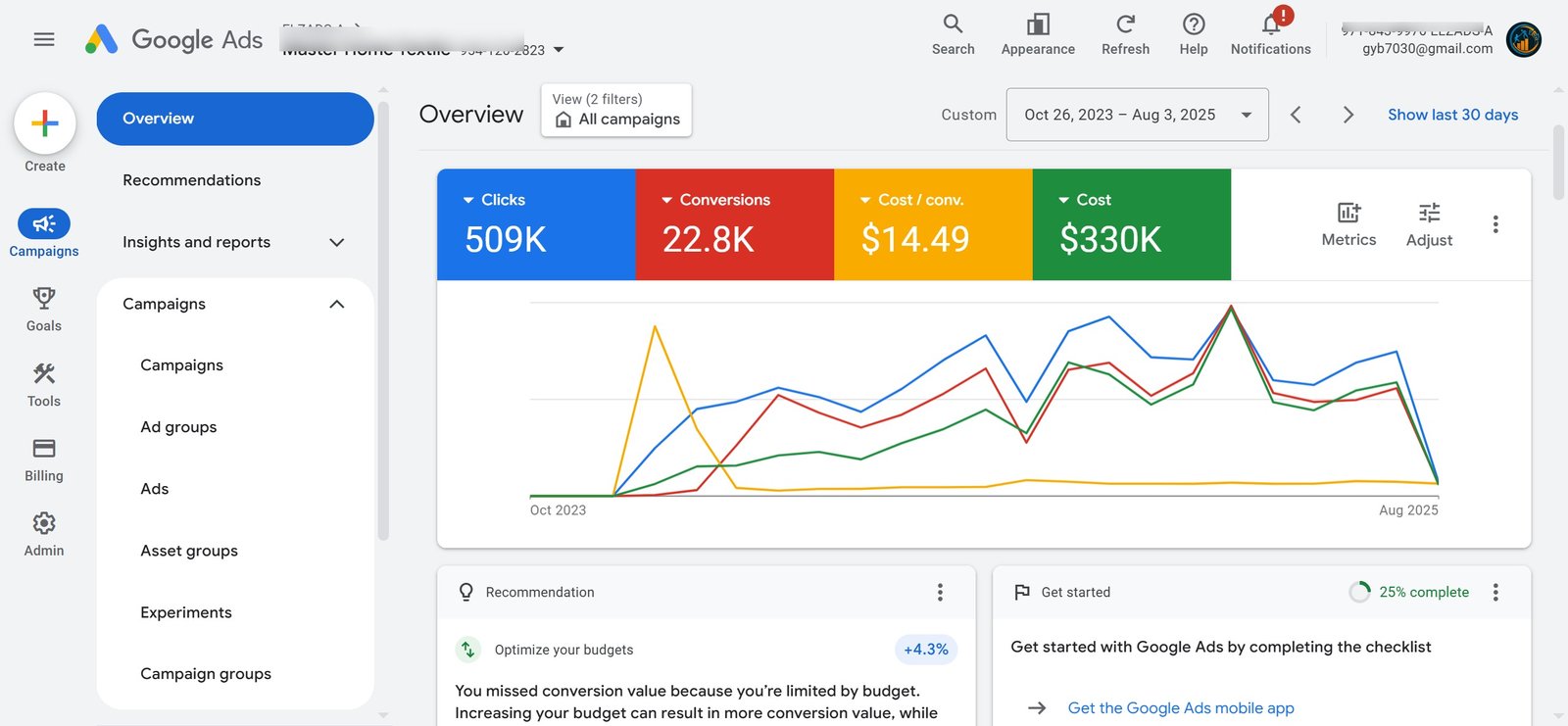Open the account selector dropdown arrow
This screenshot has height=726, width=1568.
pyautogui.click(x=559, y=49)
